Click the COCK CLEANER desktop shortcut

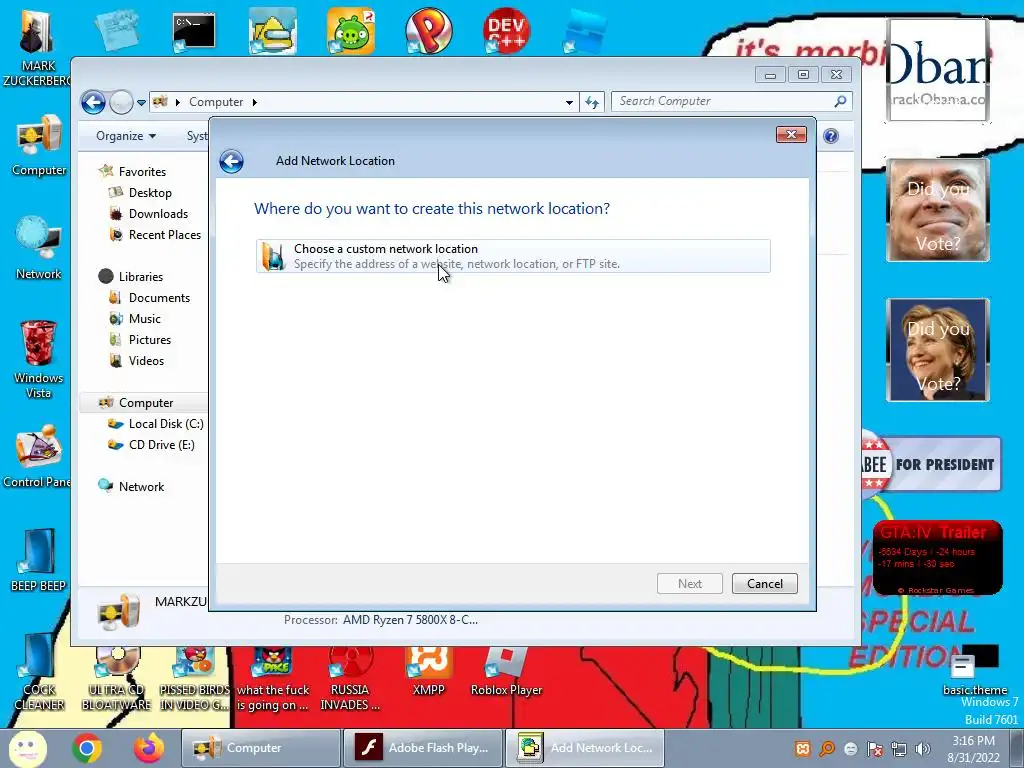pos(39,671)
